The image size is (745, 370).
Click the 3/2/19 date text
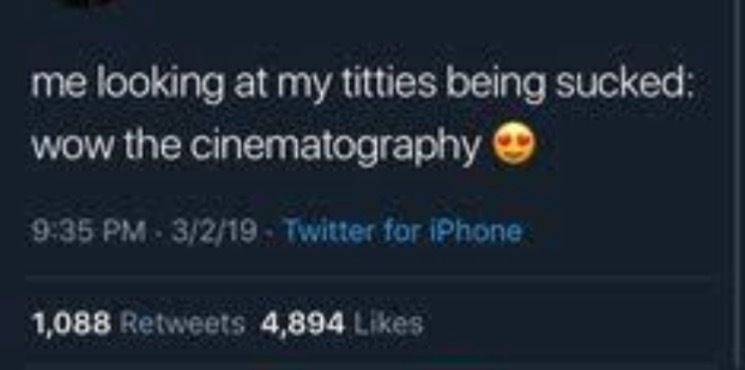click(214, 233)
